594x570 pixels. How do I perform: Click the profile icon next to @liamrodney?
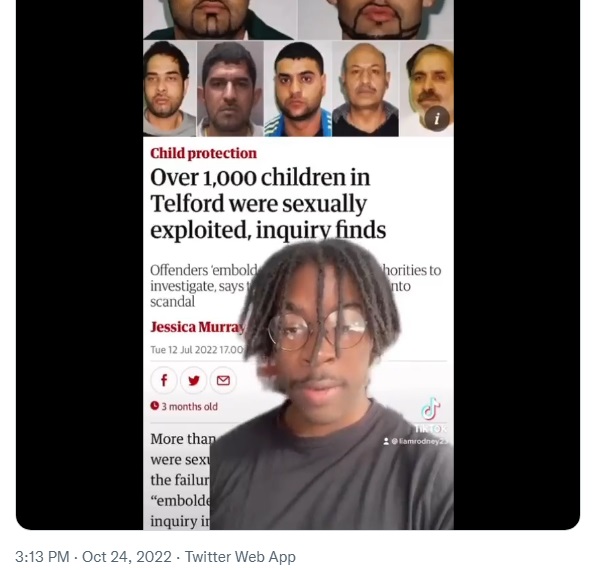(386, 441)
